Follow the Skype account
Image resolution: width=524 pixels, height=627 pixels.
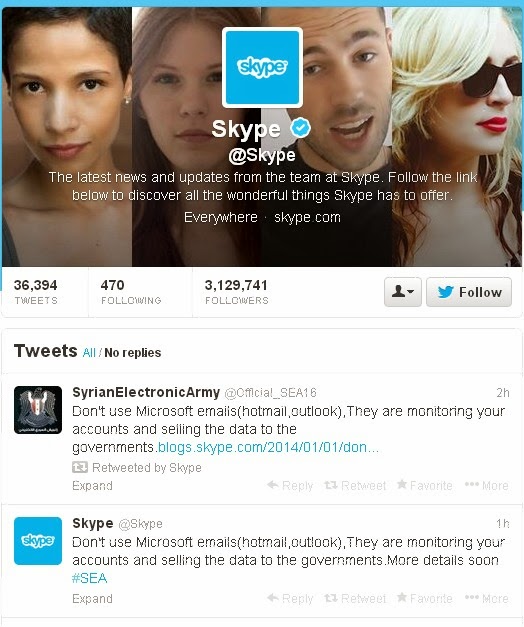pos(469,292)
